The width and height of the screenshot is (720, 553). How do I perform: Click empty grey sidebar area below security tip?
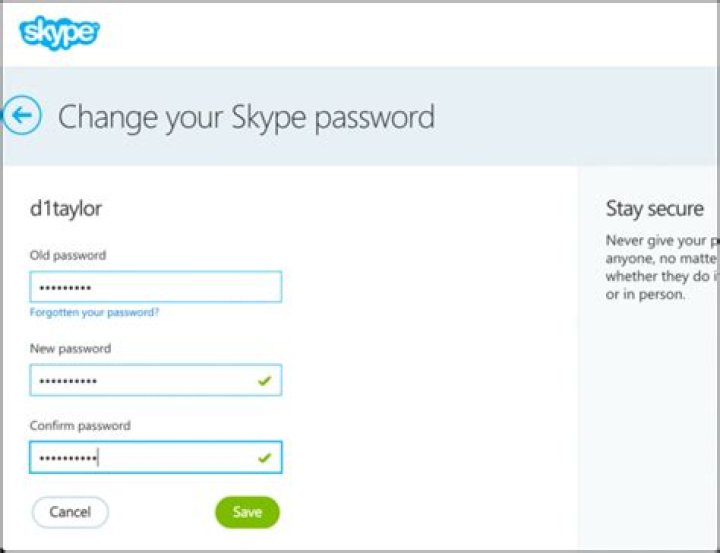(x=648, y=420)
